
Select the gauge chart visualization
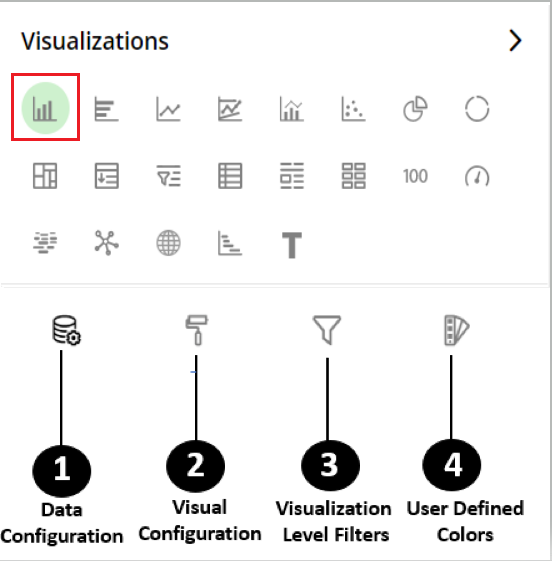(x=477, y=176)
